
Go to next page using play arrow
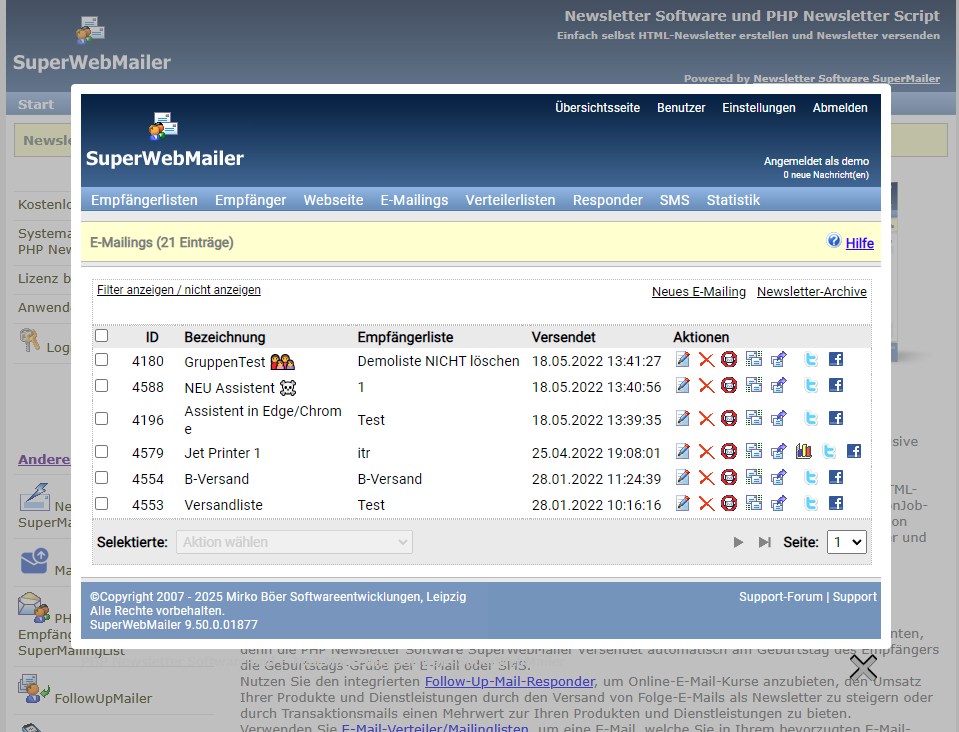pos(738,542)
